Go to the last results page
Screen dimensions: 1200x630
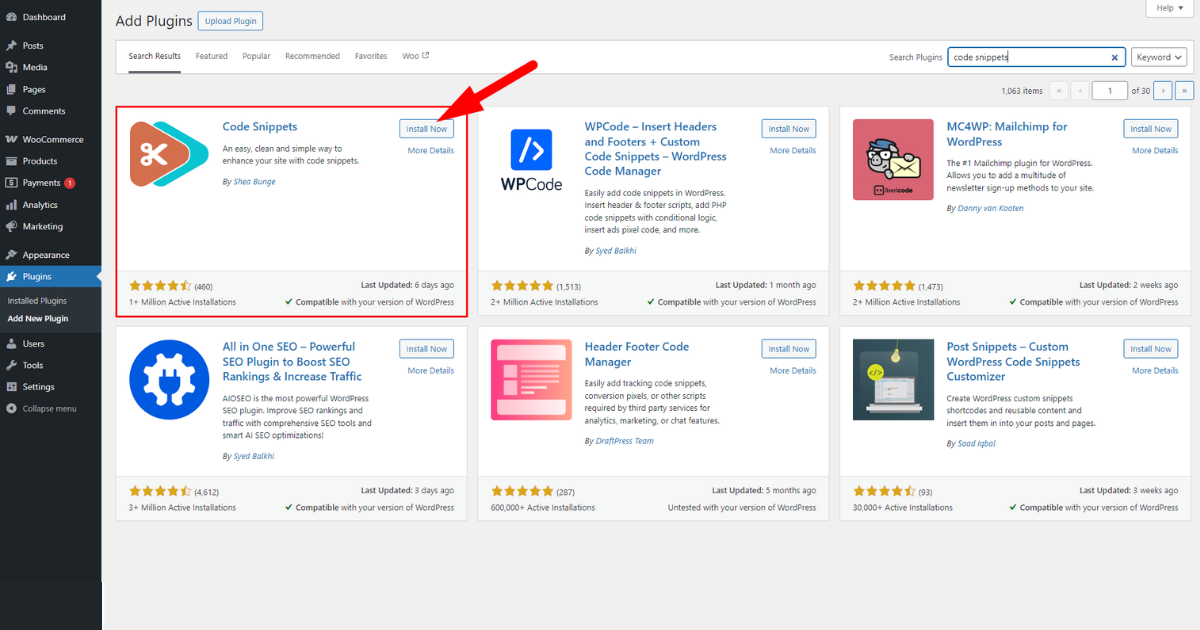(x=1185, y=90)
